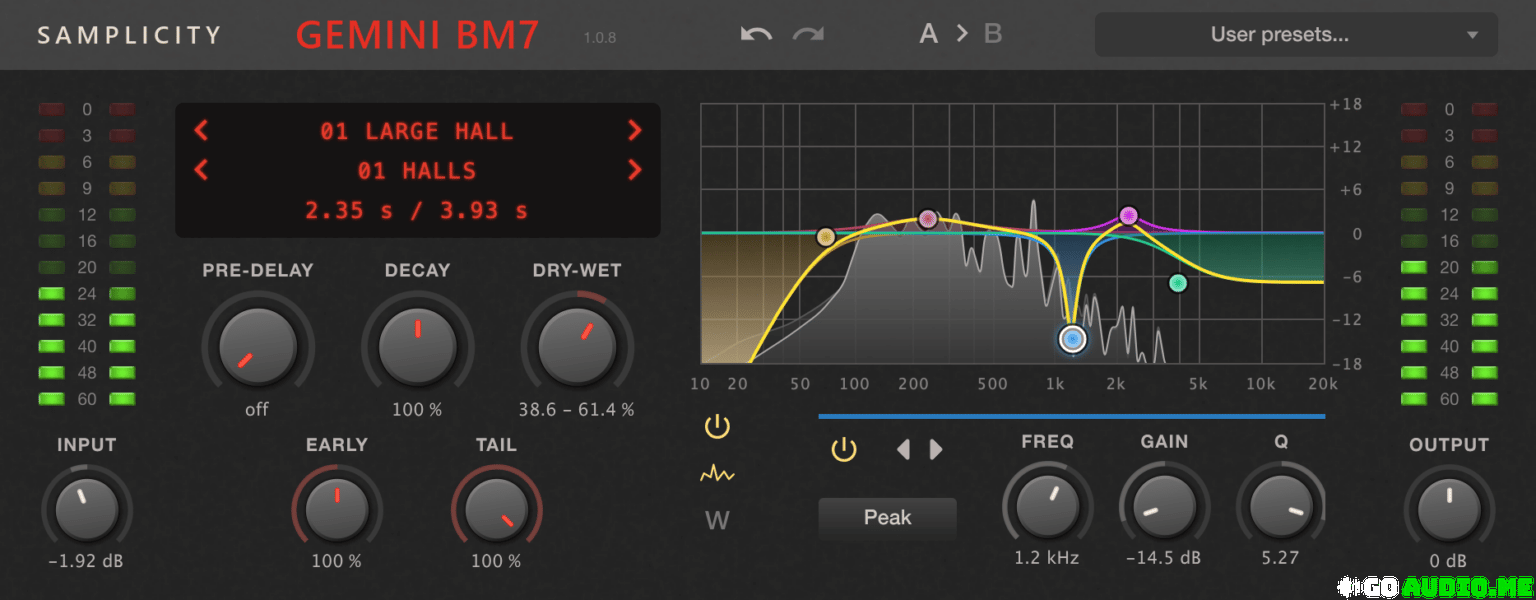The width and height of the screenshot is (1536, 600).
Task: Toggle the selected EQ band power button
Action: pyautogui.click(x=844, y=450)
